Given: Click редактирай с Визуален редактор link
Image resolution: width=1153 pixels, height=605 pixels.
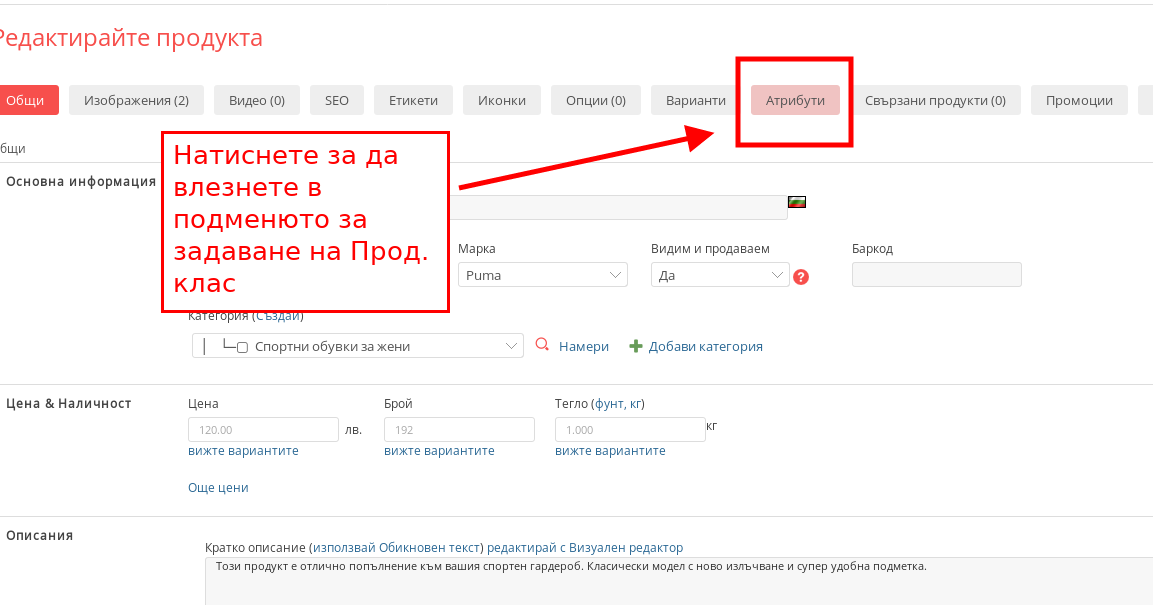Looking at the screenshot, I should (585, 547).
